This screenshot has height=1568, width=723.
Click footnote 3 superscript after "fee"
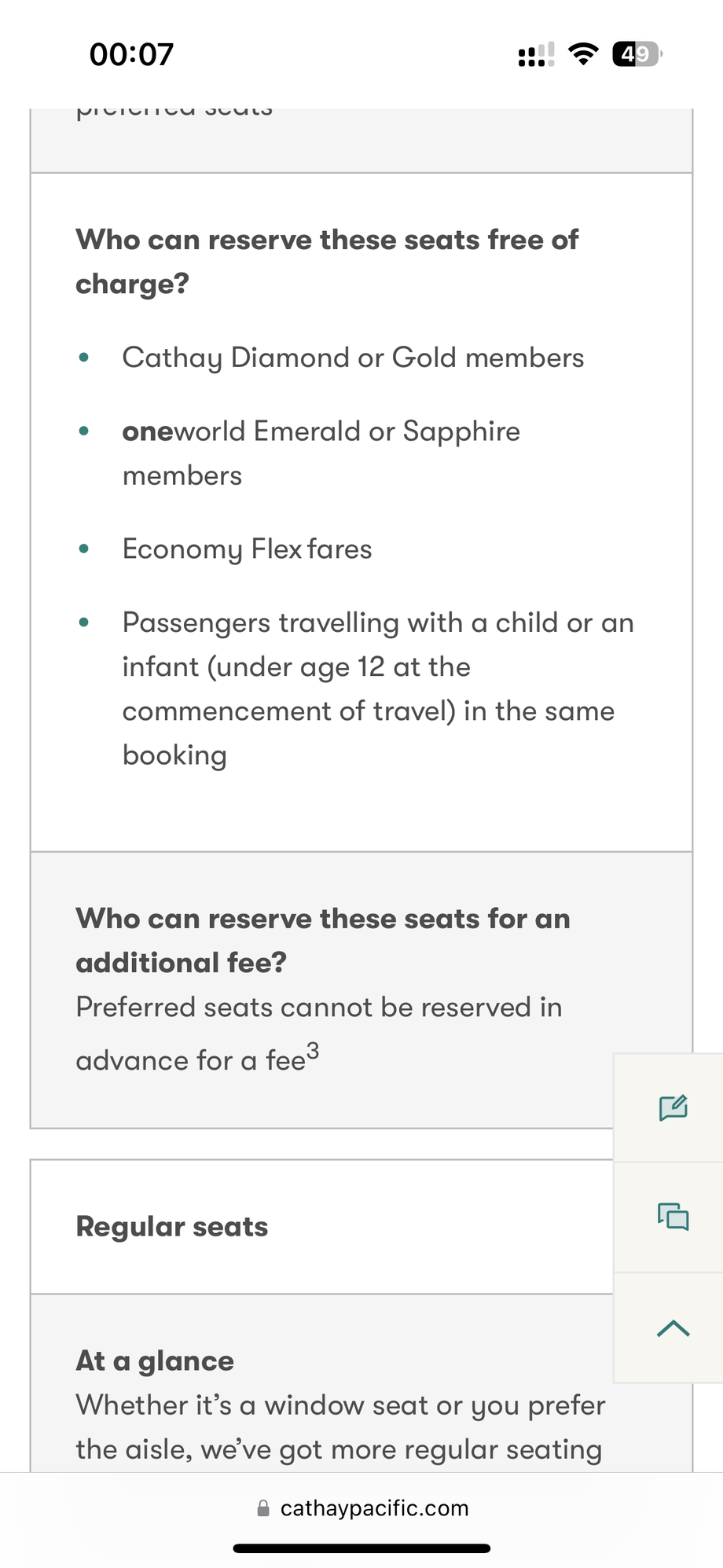[x=313, y=1051]
